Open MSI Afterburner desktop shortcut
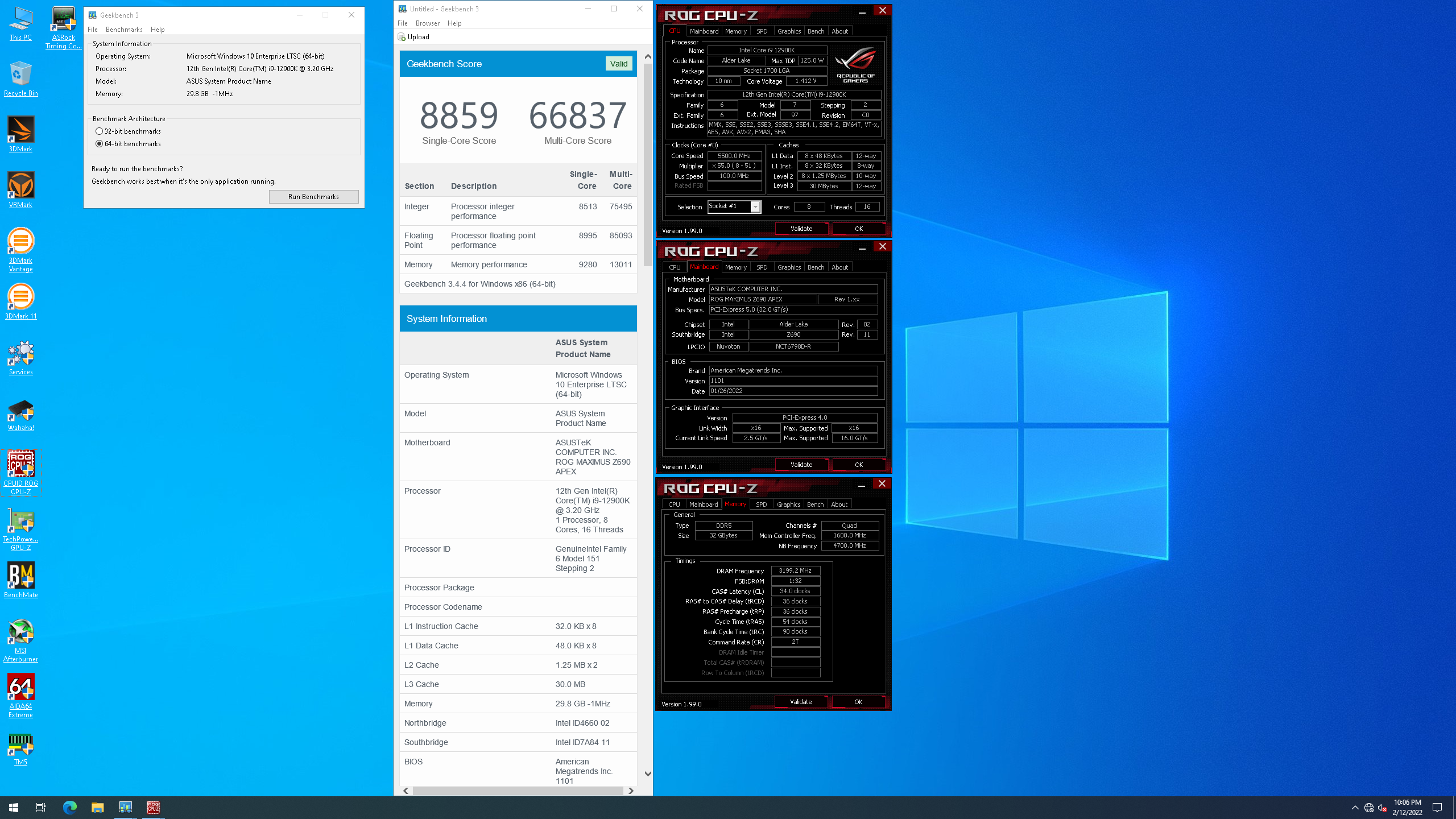1456x819 pixels. coord(20,640)
